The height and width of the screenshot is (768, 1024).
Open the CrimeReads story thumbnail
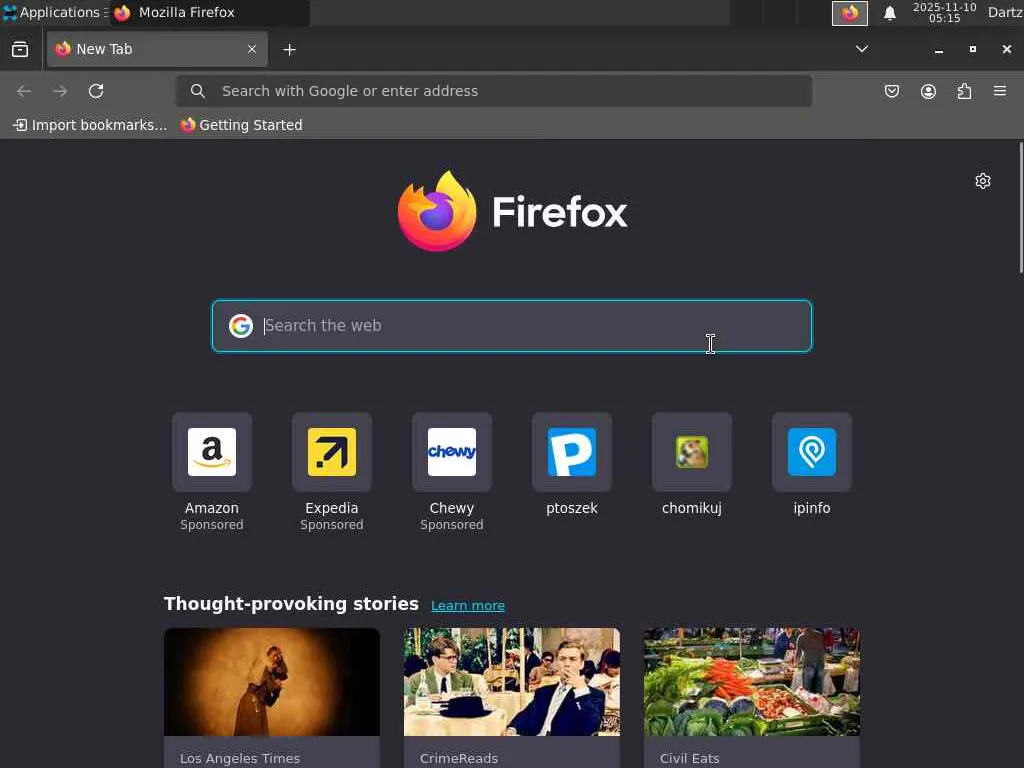tap(512, 682)
